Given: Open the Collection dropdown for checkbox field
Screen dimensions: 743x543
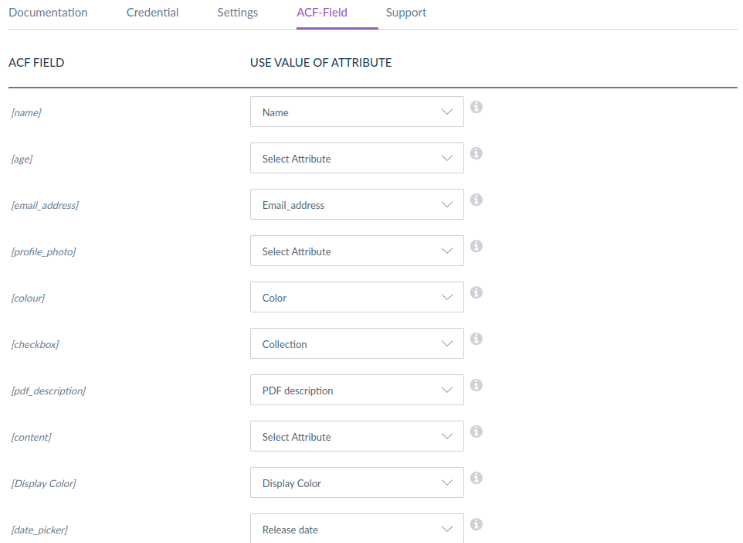Looking at the screenshot, I should pyautogui.click(x=356, y=344).
